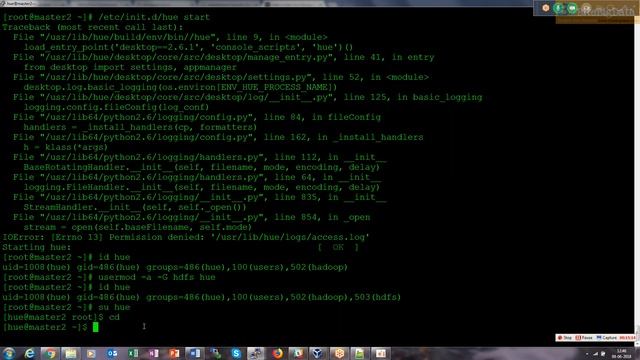Open Outlook from the taskbar
Image resolution: width=640 pixels, height=360 pixels.
click(x=112, y=353)
